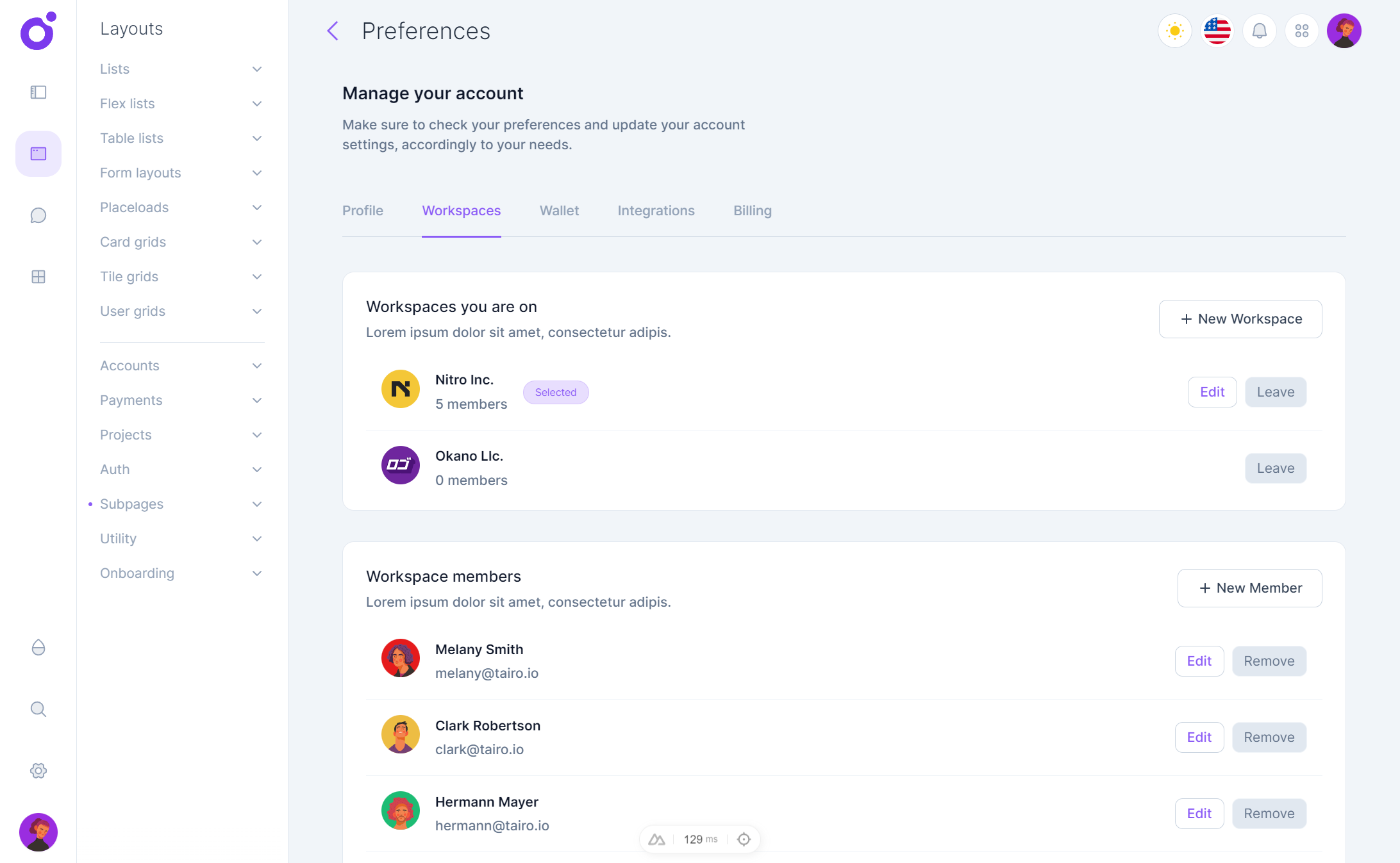This screenshot has height=863, width=1400.
Task: Edit member Melany Smith
Action: 1199,661
